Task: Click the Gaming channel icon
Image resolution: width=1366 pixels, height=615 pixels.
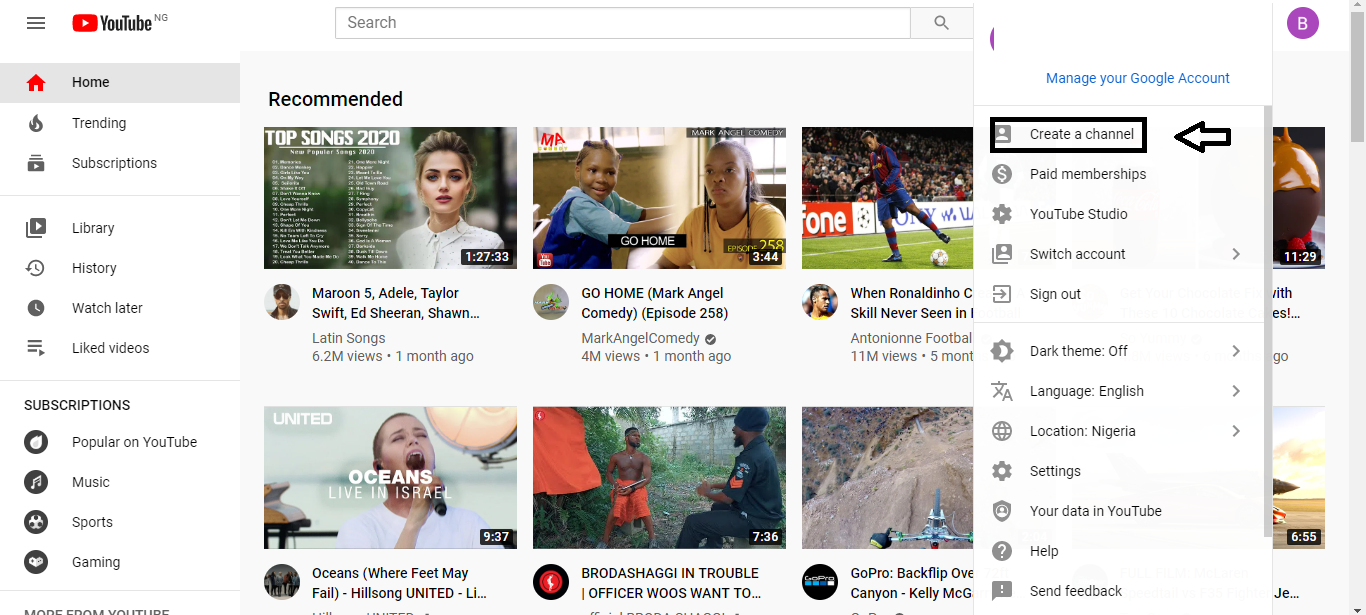Action: coord(36,562)
